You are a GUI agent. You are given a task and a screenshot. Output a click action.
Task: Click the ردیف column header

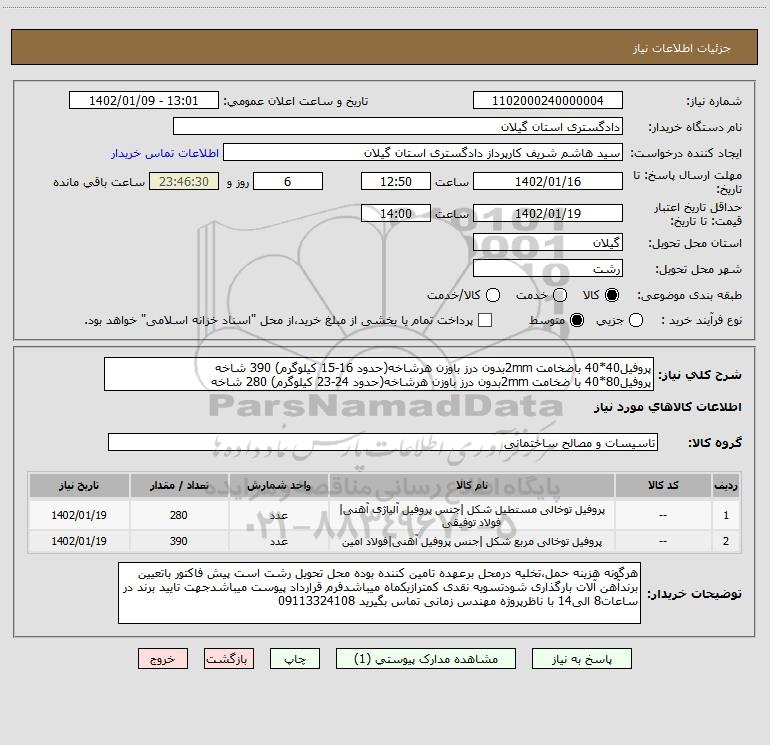point(726,485)
